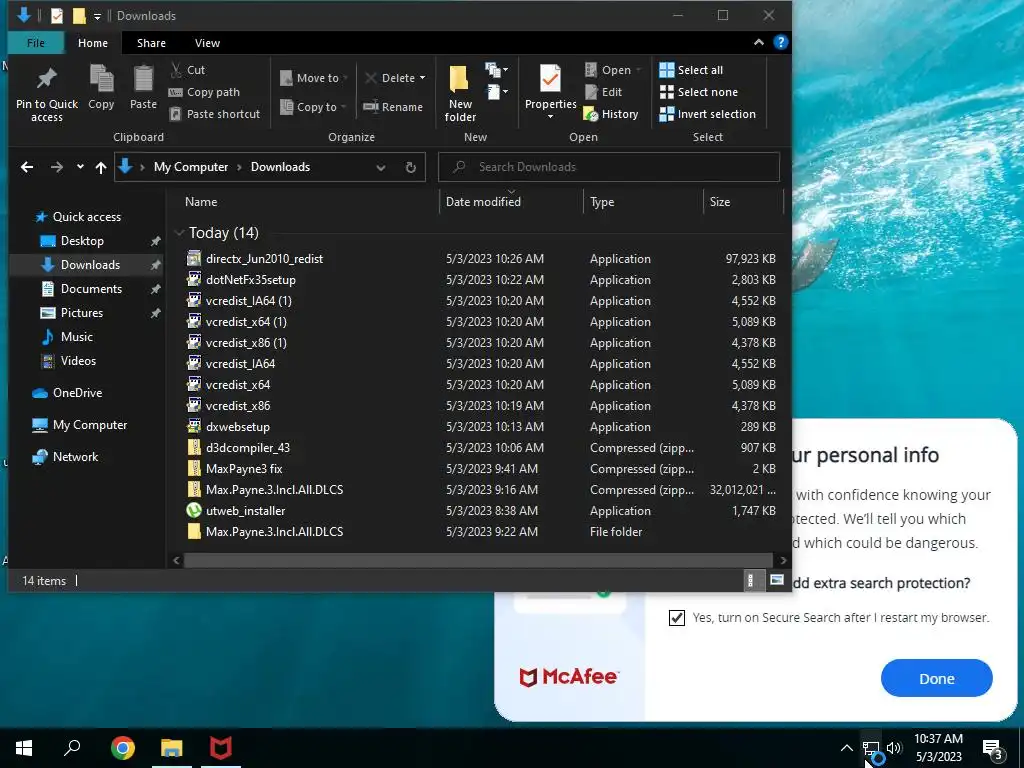Screen dimensions: 1024x768
Task: Select Documents in navigation pane
Action: click(x=91, y=289)
